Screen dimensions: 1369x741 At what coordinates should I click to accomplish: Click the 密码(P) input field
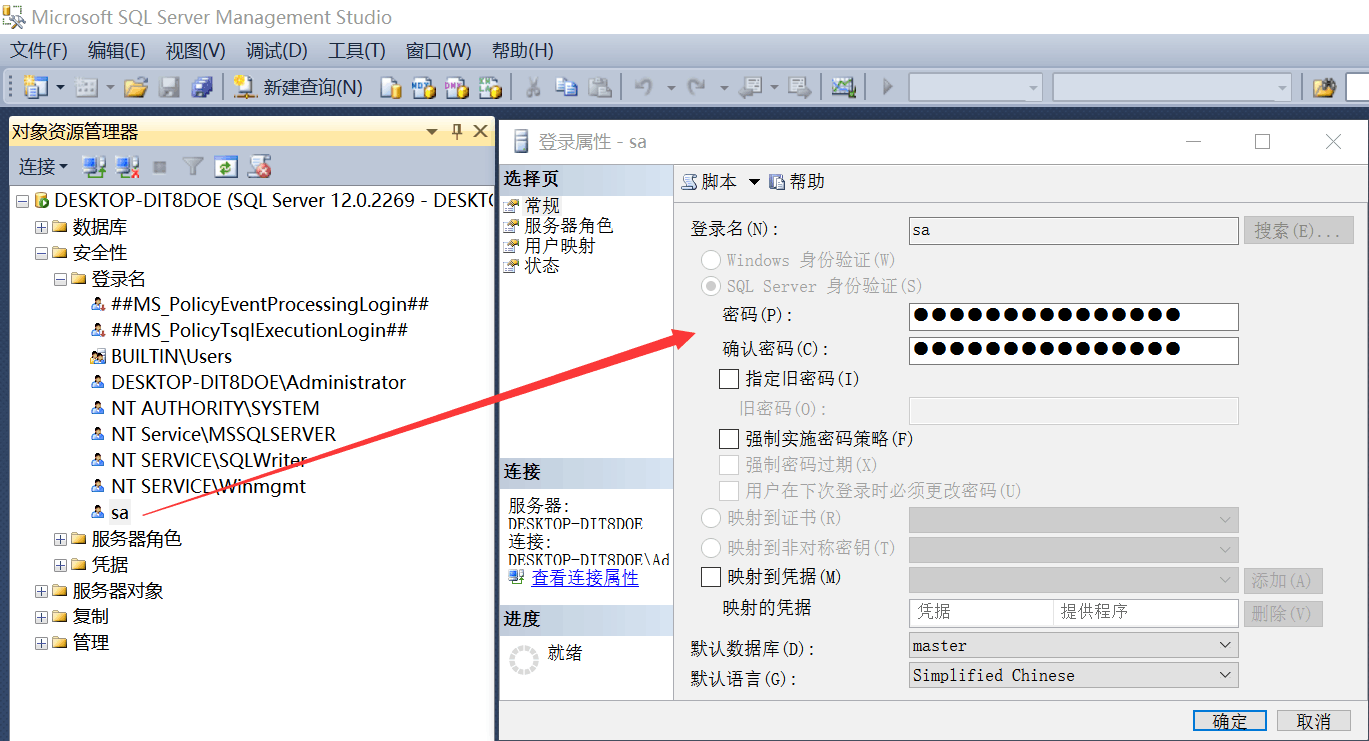tap(1074, 316)
